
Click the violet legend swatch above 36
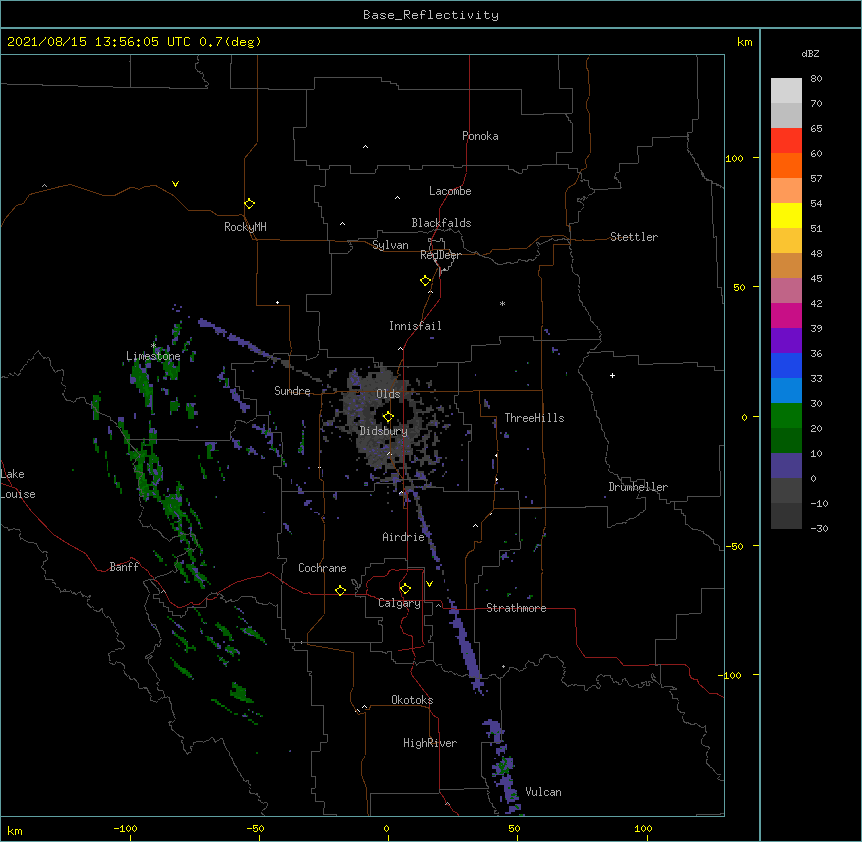786,341
